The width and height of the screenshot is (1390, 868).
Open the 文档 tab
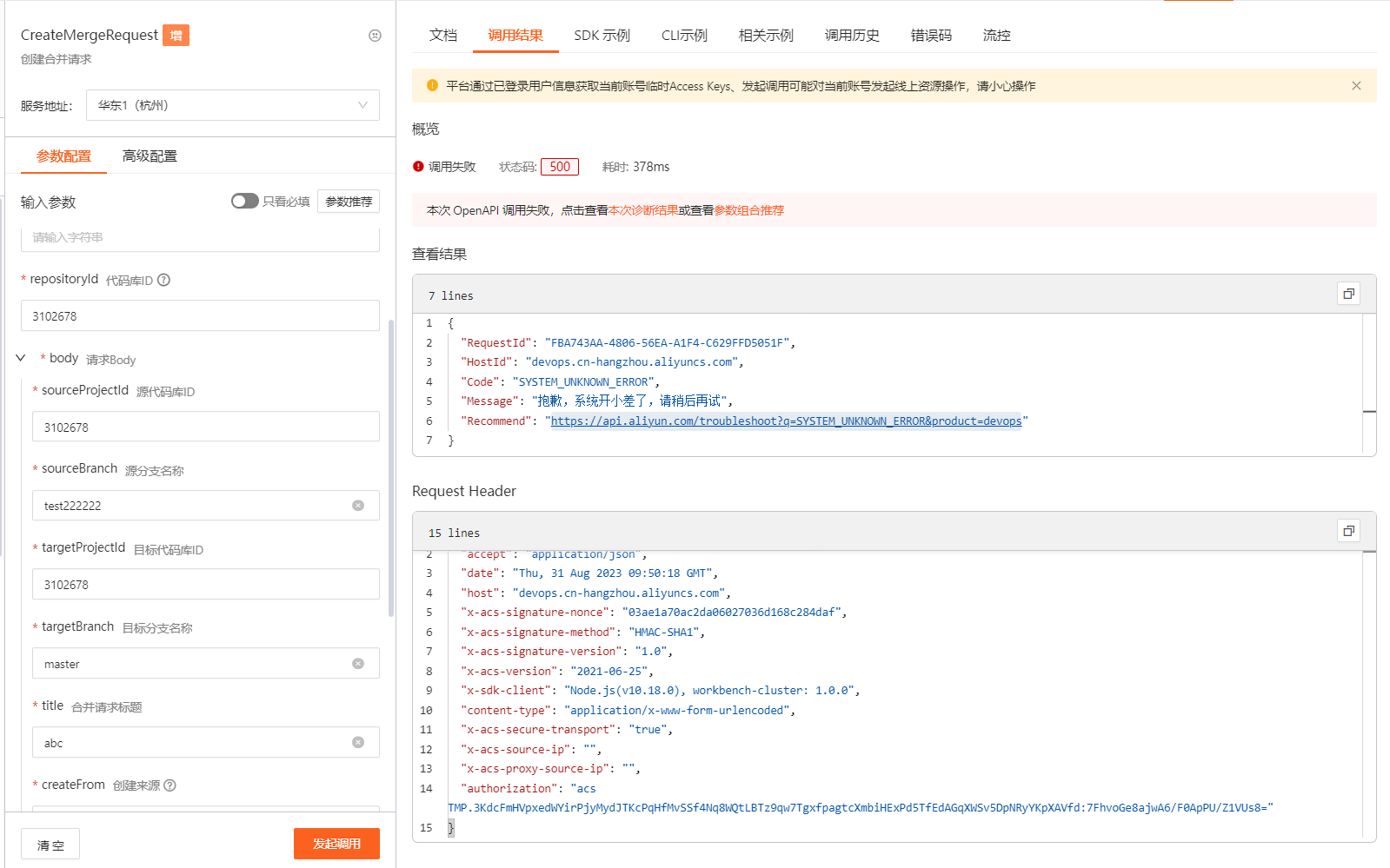[443, 36]
